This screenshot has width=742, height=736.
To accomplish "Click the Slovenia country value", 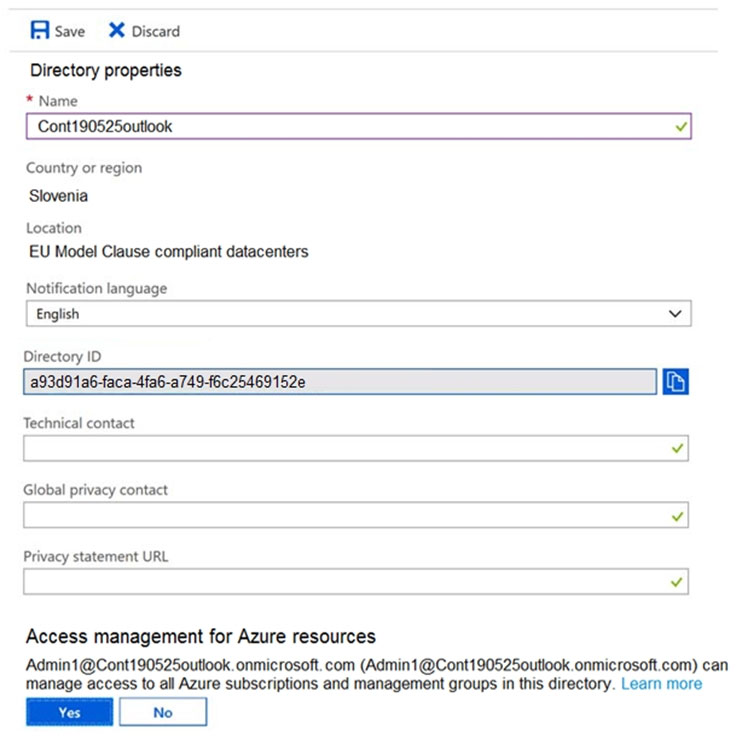I will pos(58,196).
